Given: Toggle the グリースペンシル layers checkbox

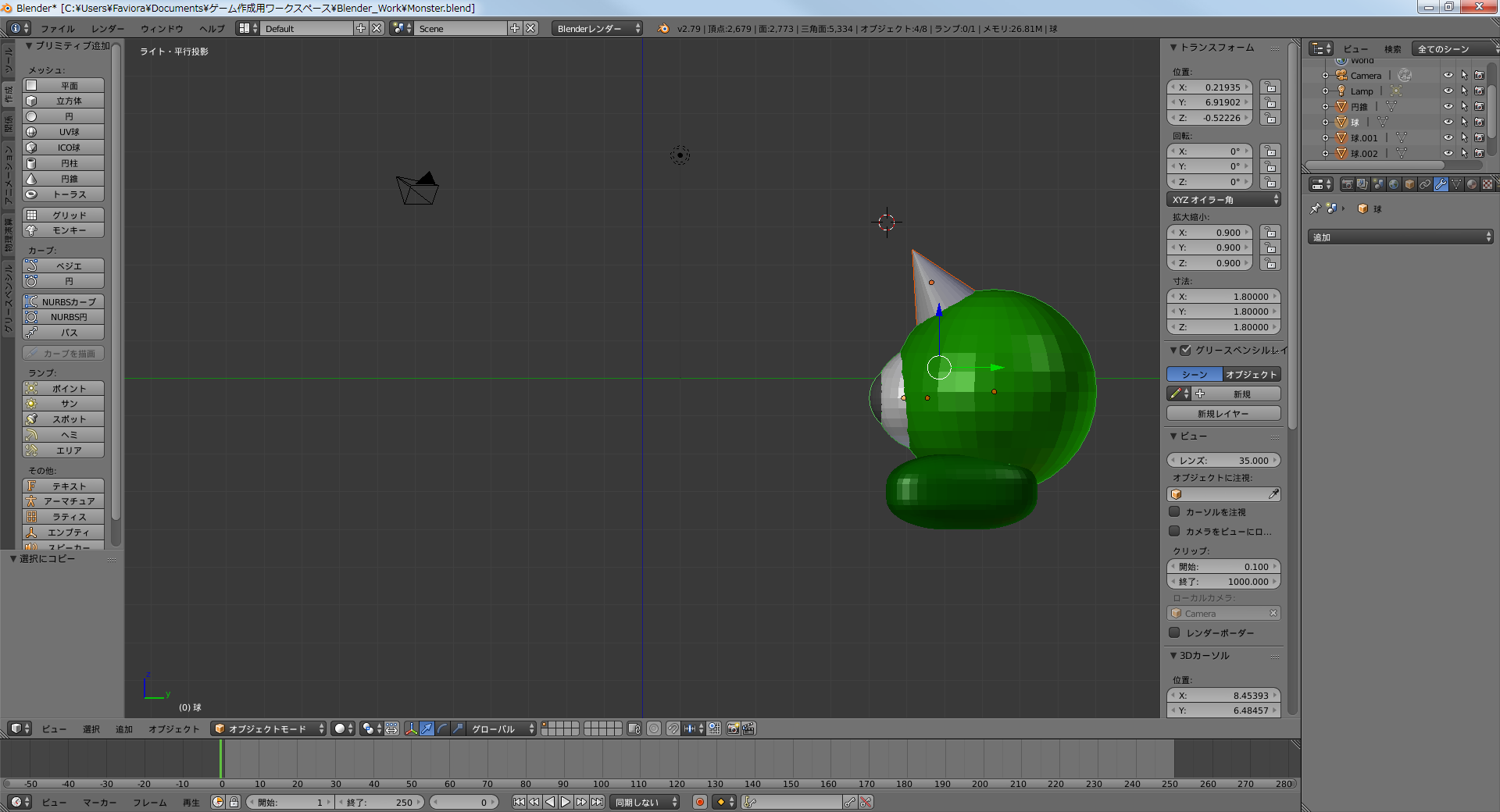Looking at the screenshot, I should (x=1185, y=351).
